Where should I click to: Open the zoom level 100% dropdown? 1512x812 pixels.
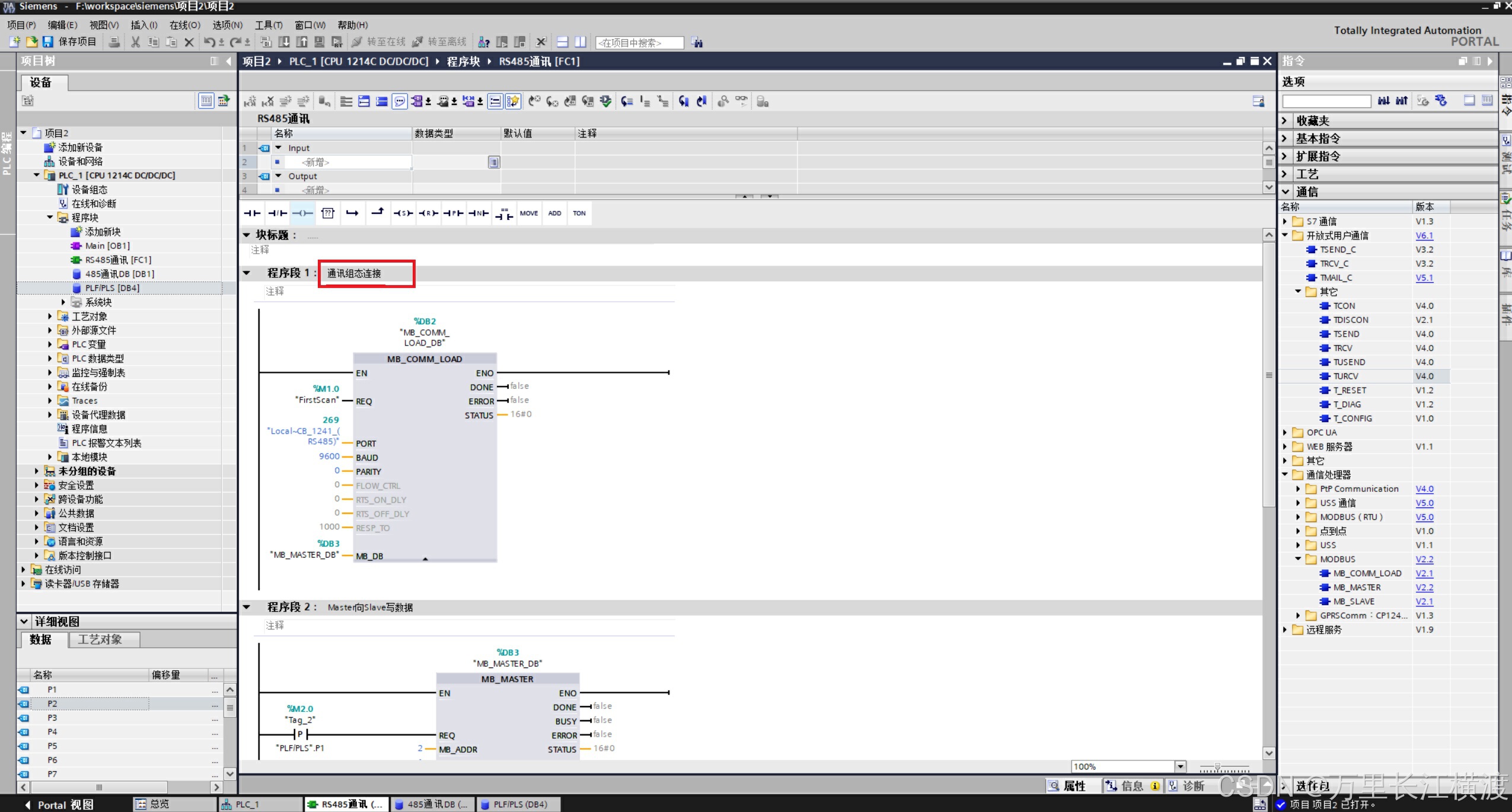point(1180,766)
